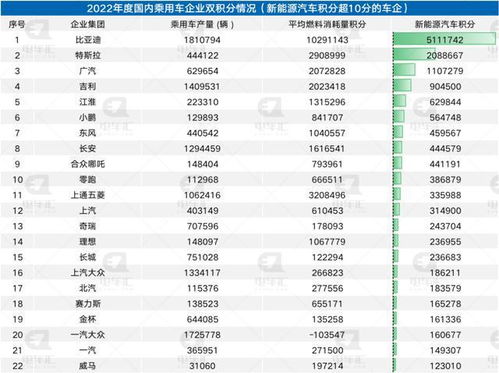Click fuel credit value 655171

pos(327,304)
